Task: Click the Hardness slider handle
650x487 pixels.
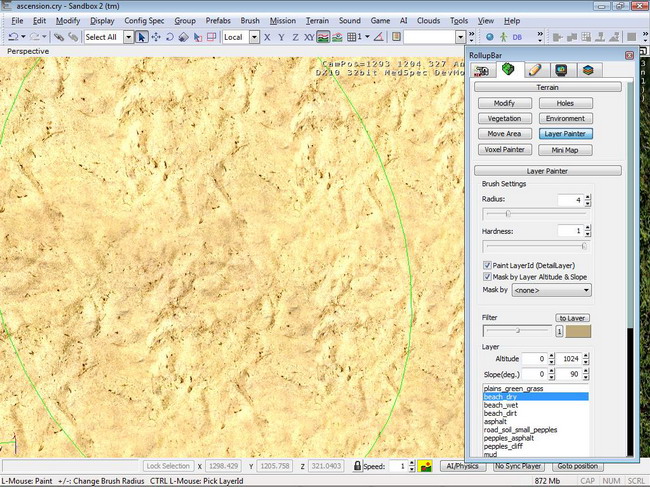Action: (x=584, y=246)
